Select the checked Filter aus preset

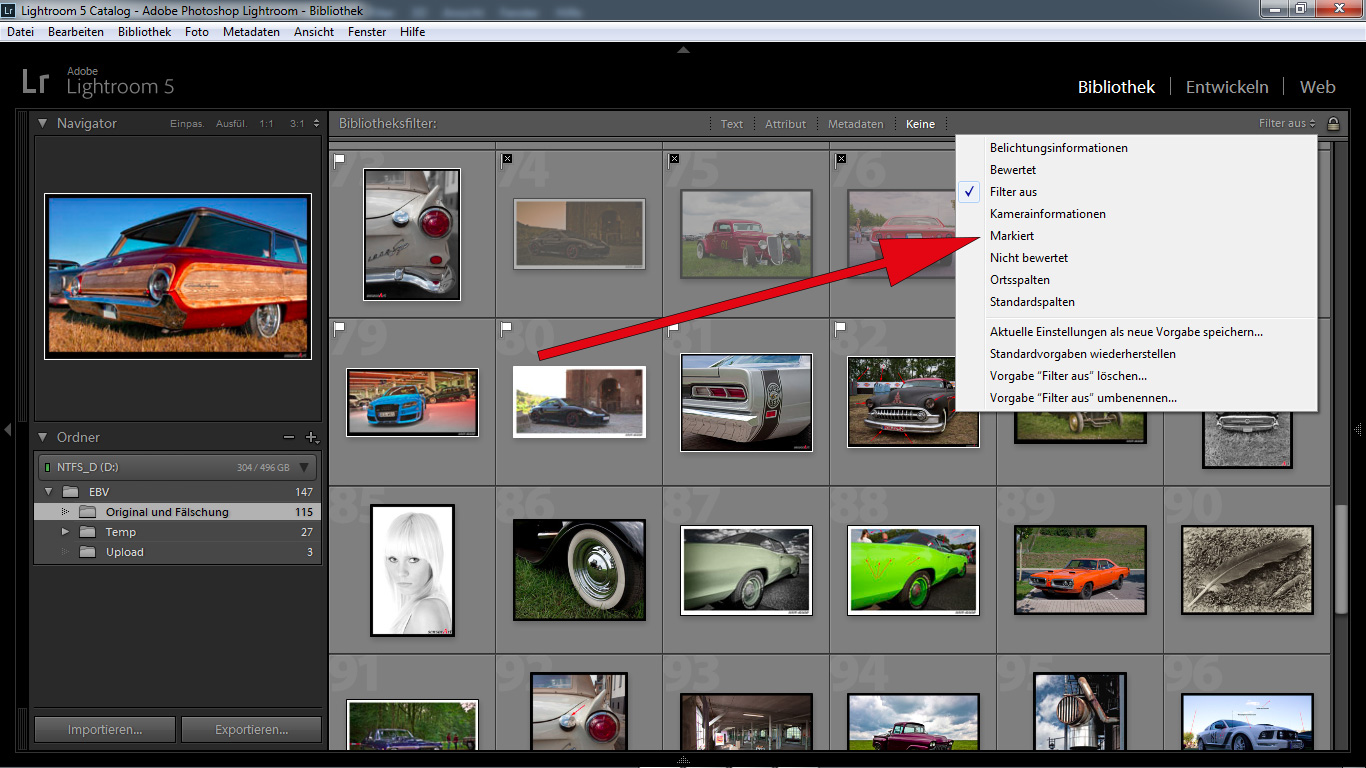[x=1135, y=192]
